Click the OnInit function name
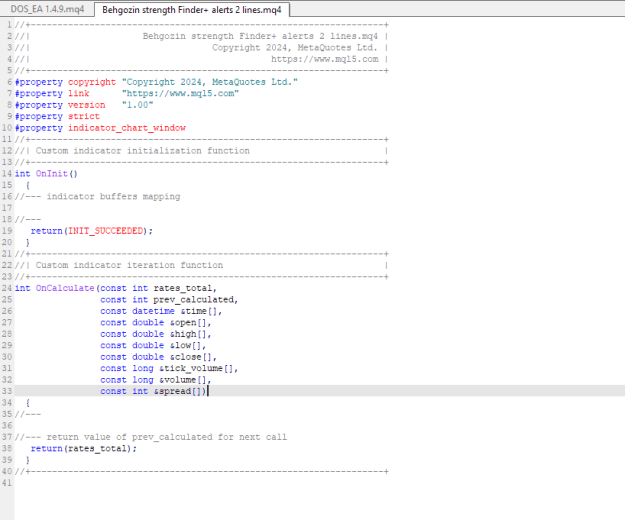The width and height of the screenshot is (625, 520). click(x=51, y=174)
